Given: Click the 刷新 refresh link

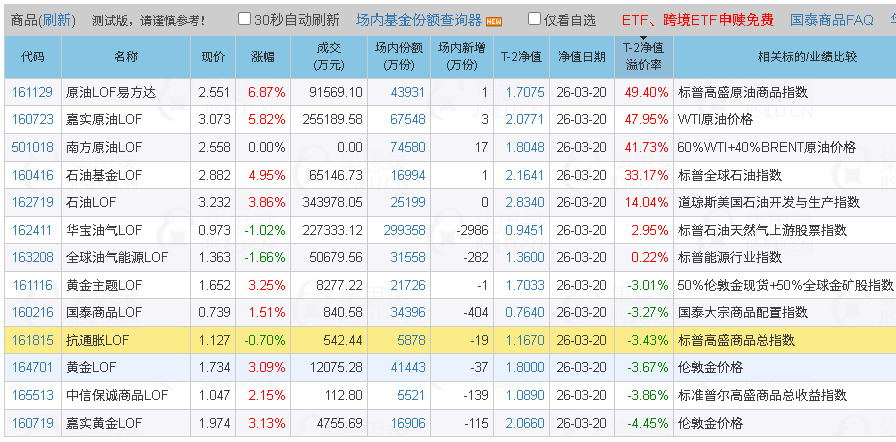Looking at the screenshot, I should pyautogui.click(x=57, y=20).
